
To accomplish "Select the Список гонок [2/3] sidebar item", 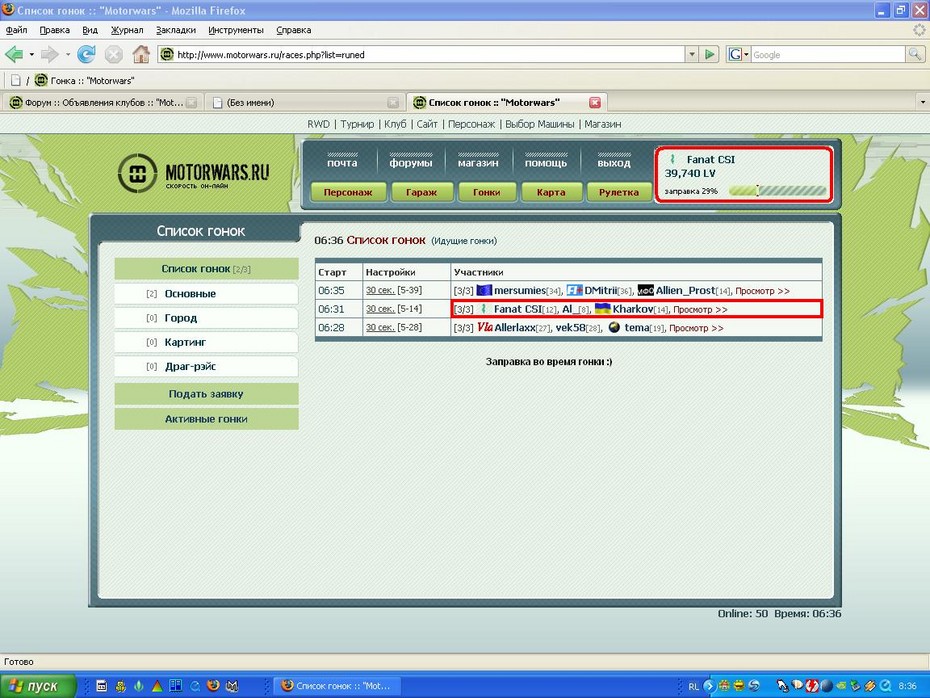I will point(206,269).
